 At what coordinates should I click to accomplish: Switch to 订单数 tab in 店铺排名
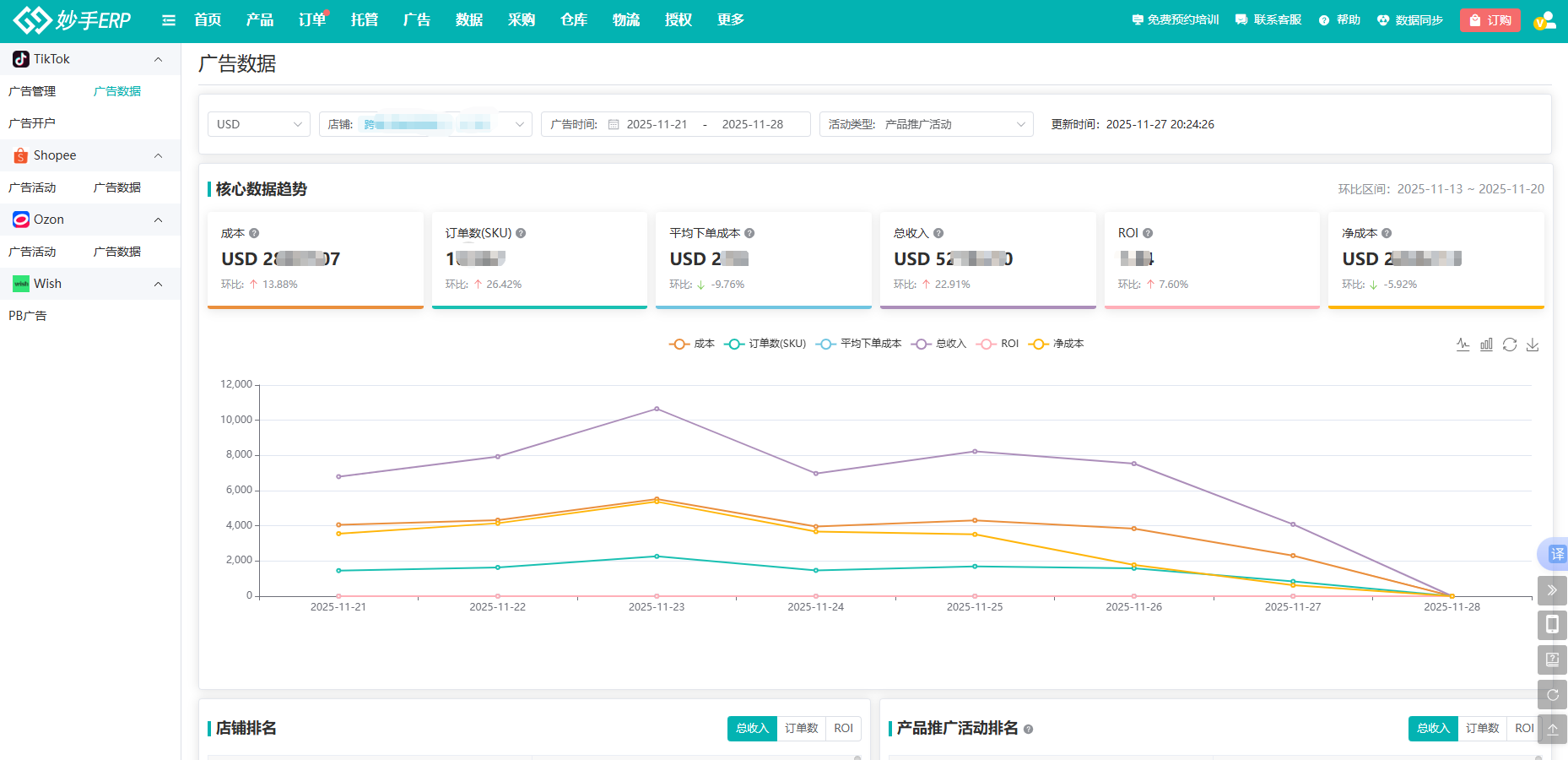(x=800, y=728)
